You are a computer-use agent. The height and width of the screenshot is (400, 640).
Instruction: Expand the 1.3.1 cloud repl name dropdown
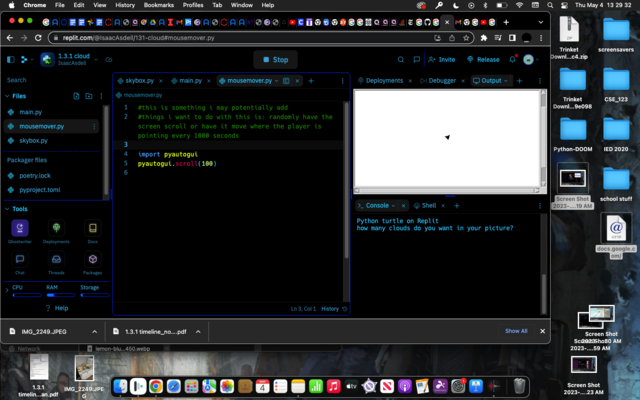coord(96,60)
